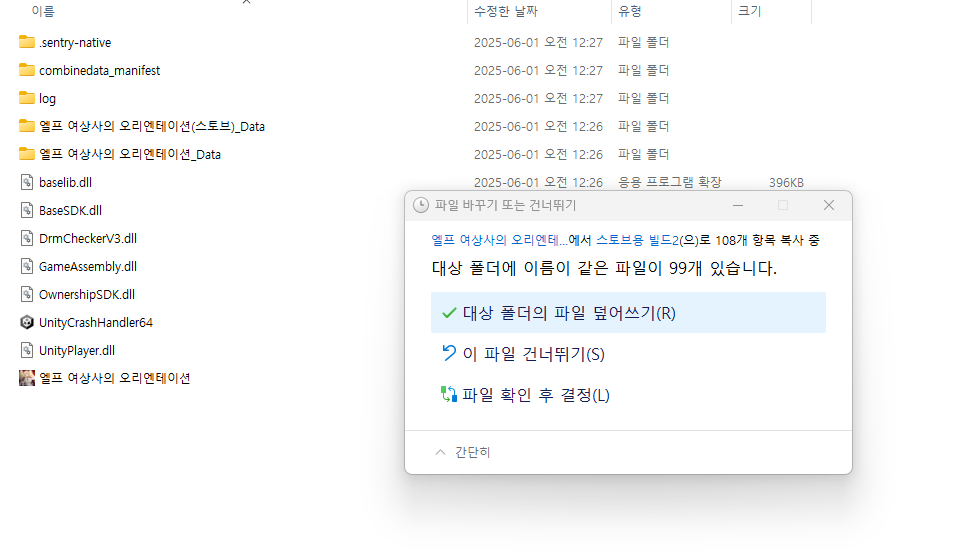980x553 pixels.
Task: Select the .sentry-native file name
Action: [x=75, y=42]
